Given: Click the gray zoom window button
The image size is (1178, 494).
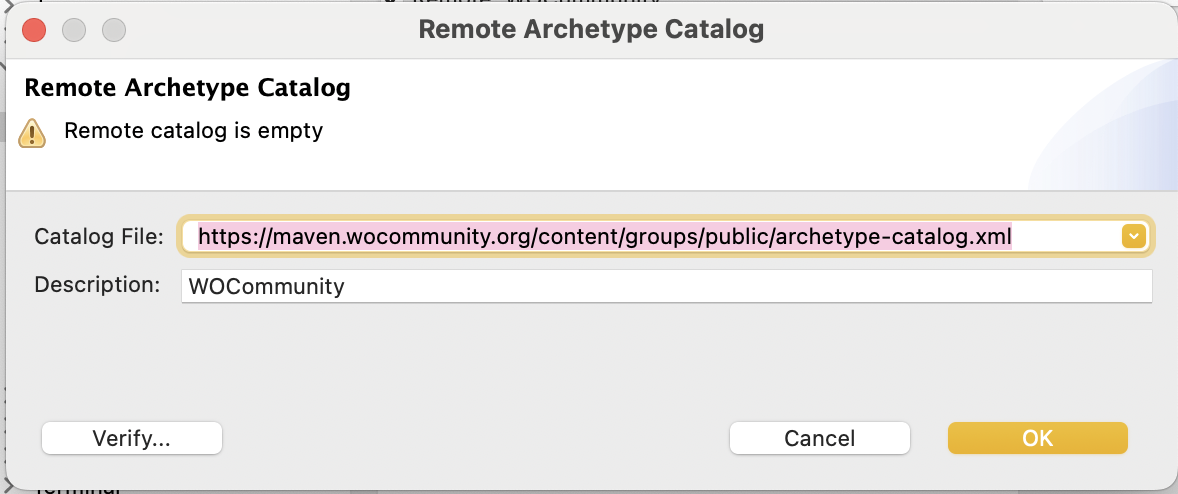Looking at the screenshot, I should point(114,30).
